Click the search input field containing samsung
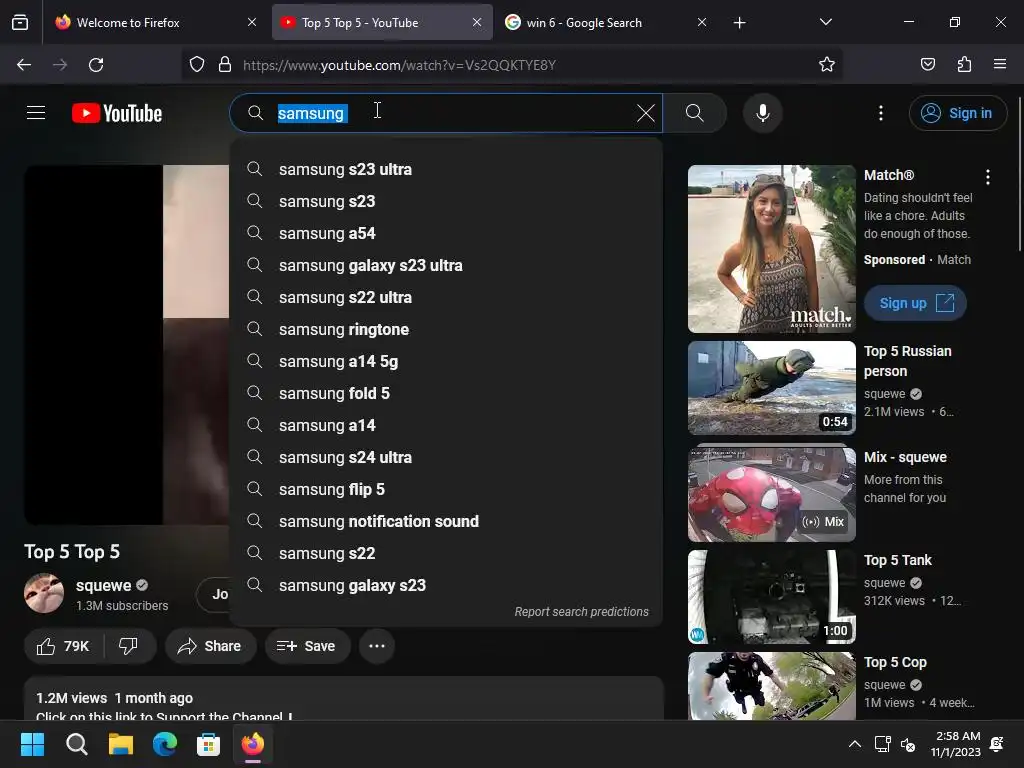Screen dimensions: 1024x768 point(447,113)
